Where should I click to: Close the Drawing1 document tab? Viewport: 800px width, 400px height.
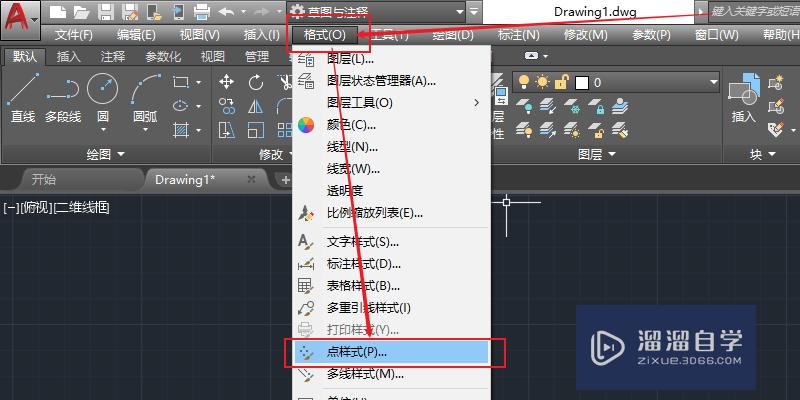pos(251,179)
